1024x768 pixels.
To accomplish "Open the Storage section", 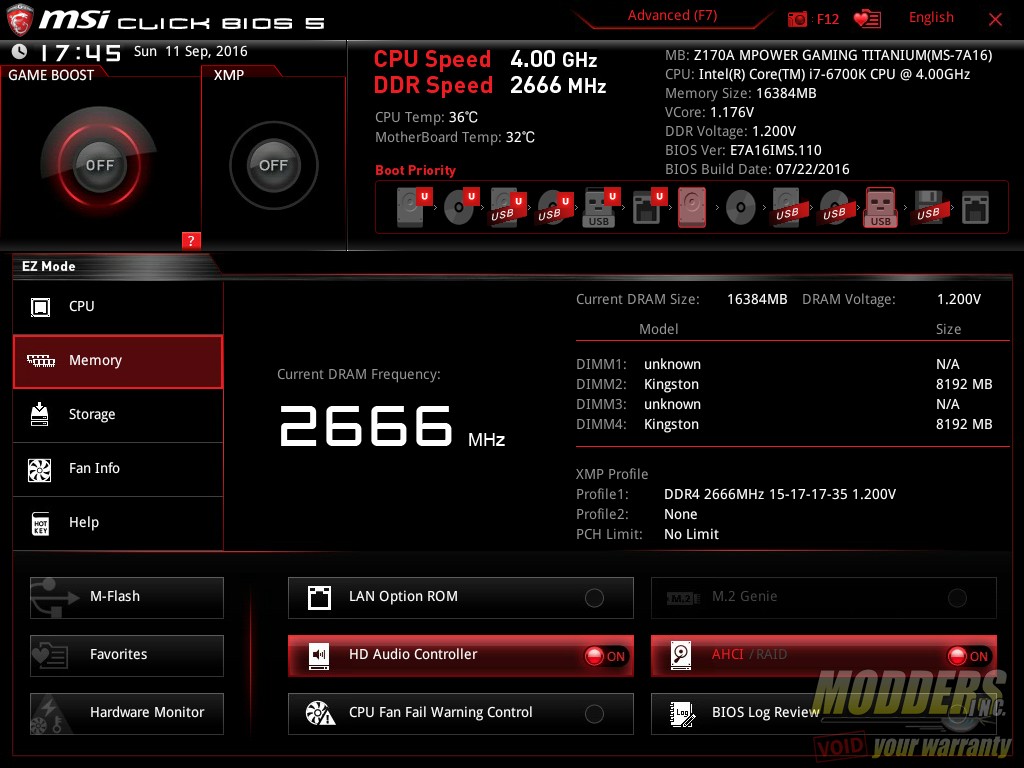I will [118, 415].
